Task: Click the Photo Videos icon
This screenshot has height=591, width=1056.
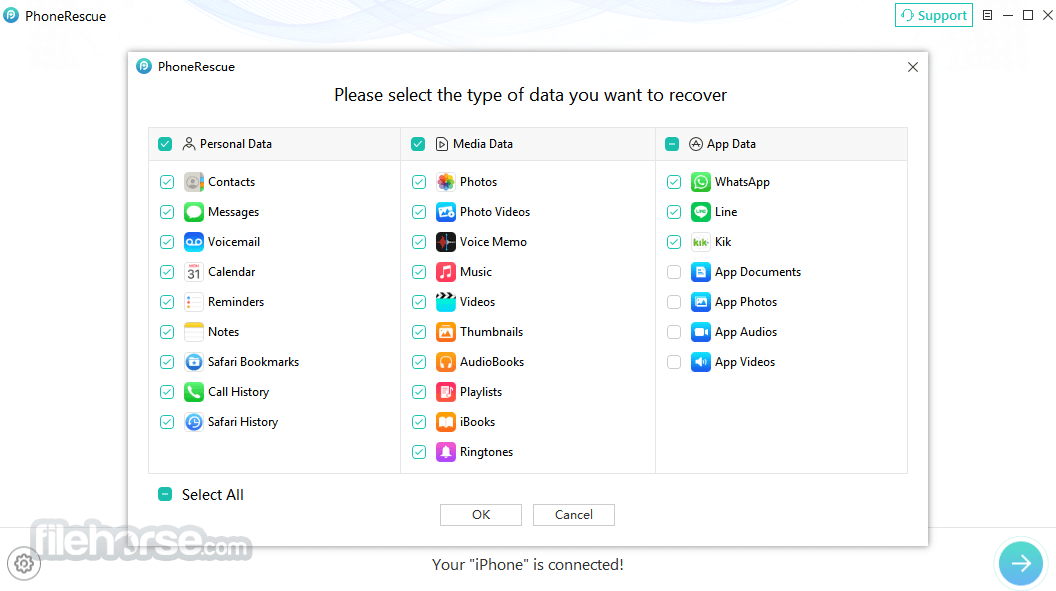Action: pyautogui.click(x=446, y=212)
